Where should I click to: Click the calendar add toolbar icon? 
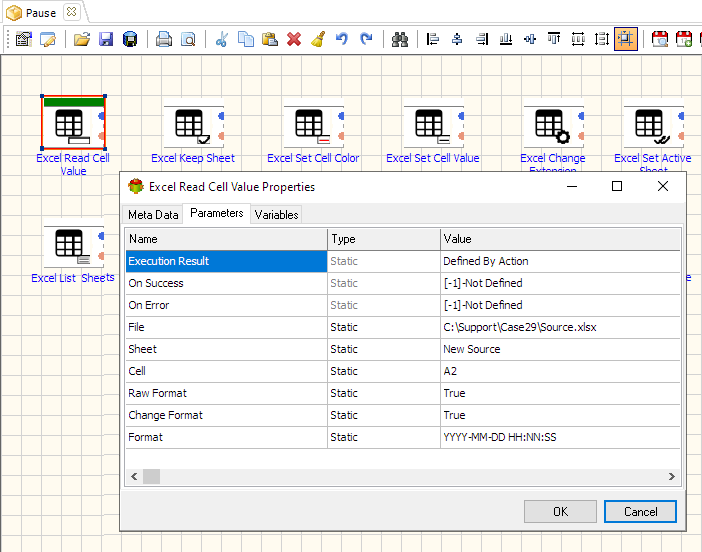684,39
